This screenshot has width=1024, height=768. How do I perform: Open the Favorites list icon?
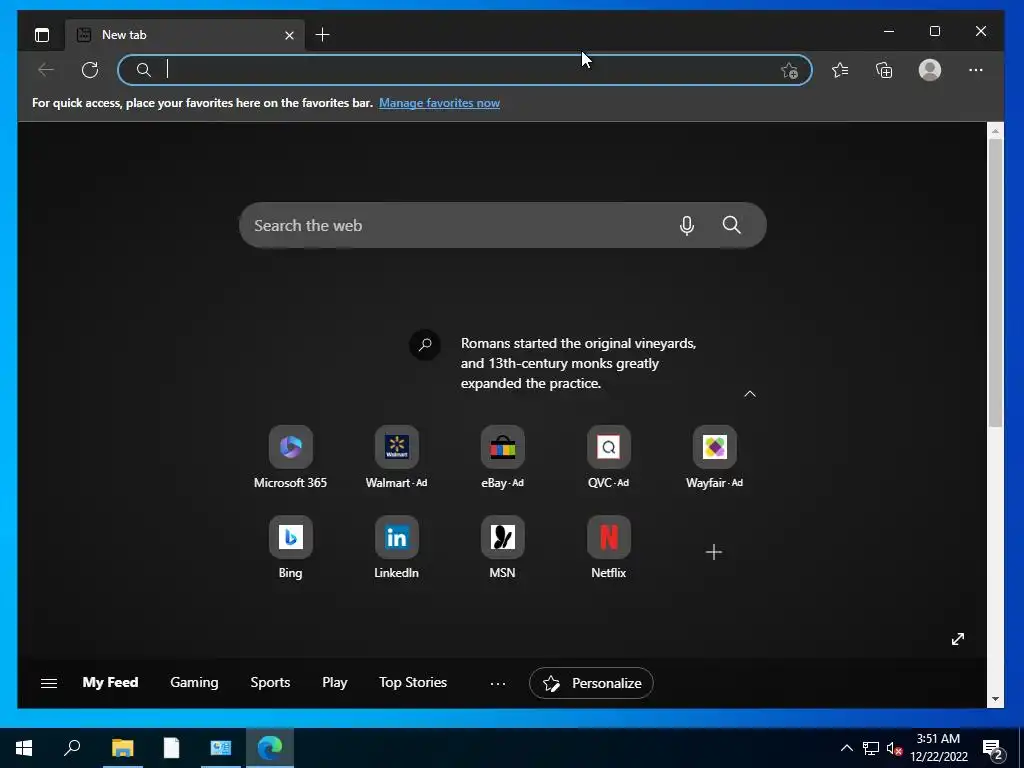[840, 70]
